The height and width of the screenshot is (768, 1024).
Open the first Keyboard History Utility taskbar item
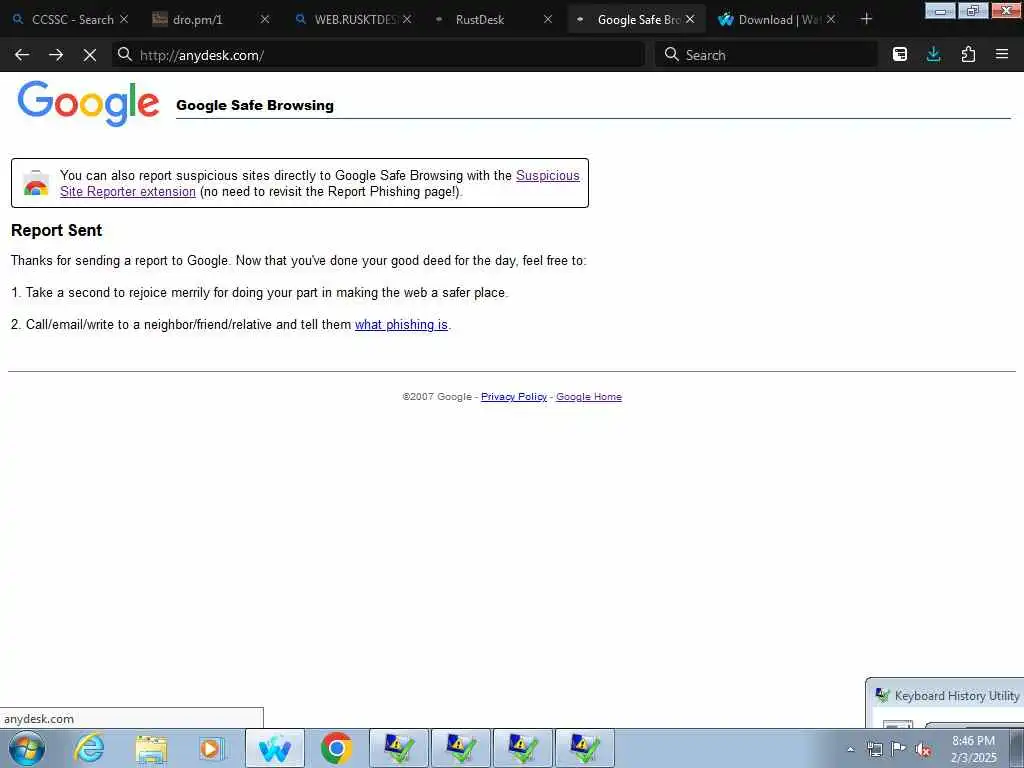(x=399, y=748)
